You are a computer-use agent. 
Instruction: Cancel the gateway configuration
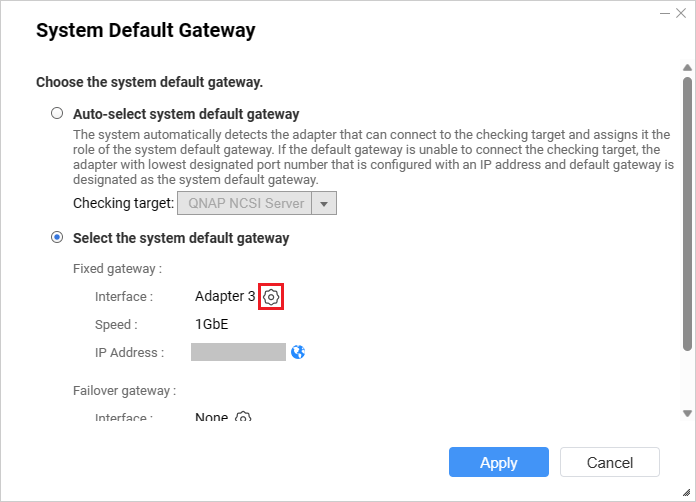pyautogui.click(x=609, y=462)
